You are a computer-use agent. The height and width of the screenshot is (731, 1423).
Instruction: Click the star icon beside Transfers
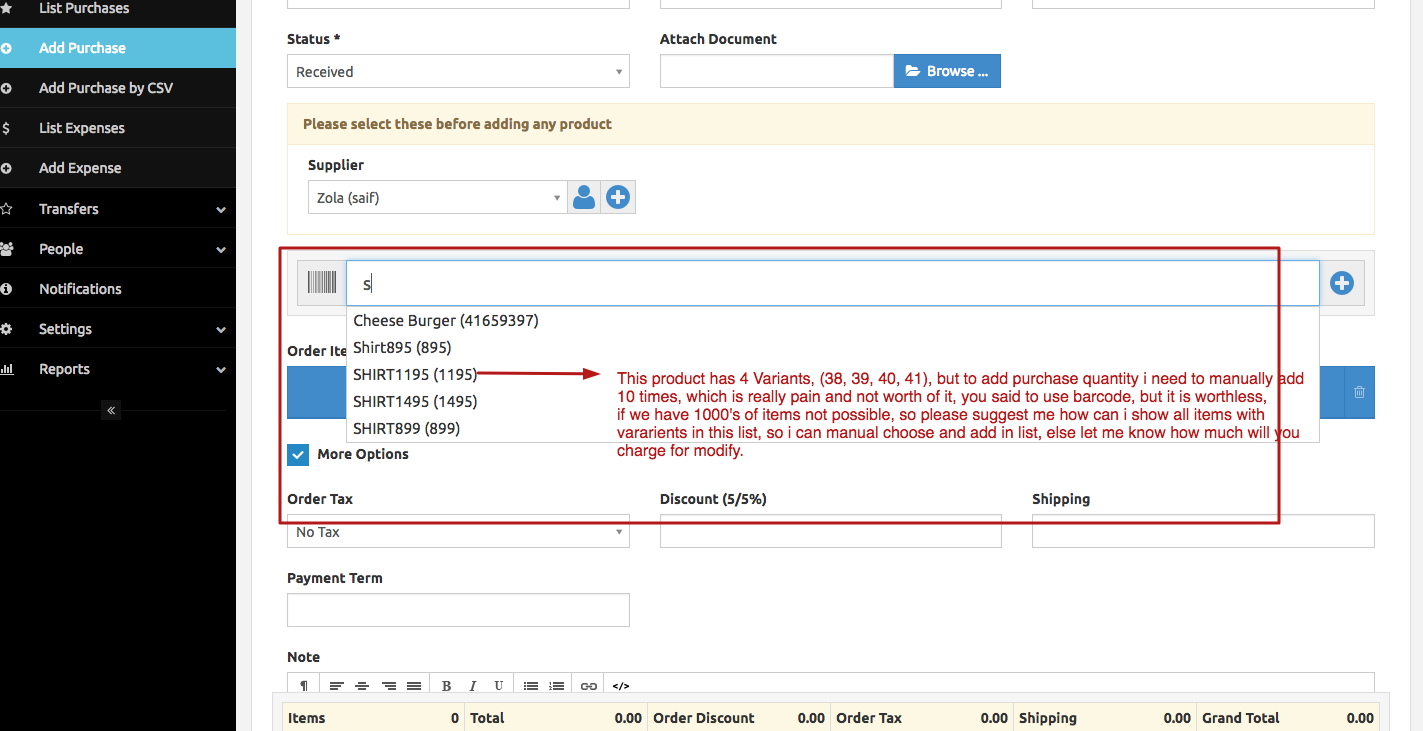[6, 209]
